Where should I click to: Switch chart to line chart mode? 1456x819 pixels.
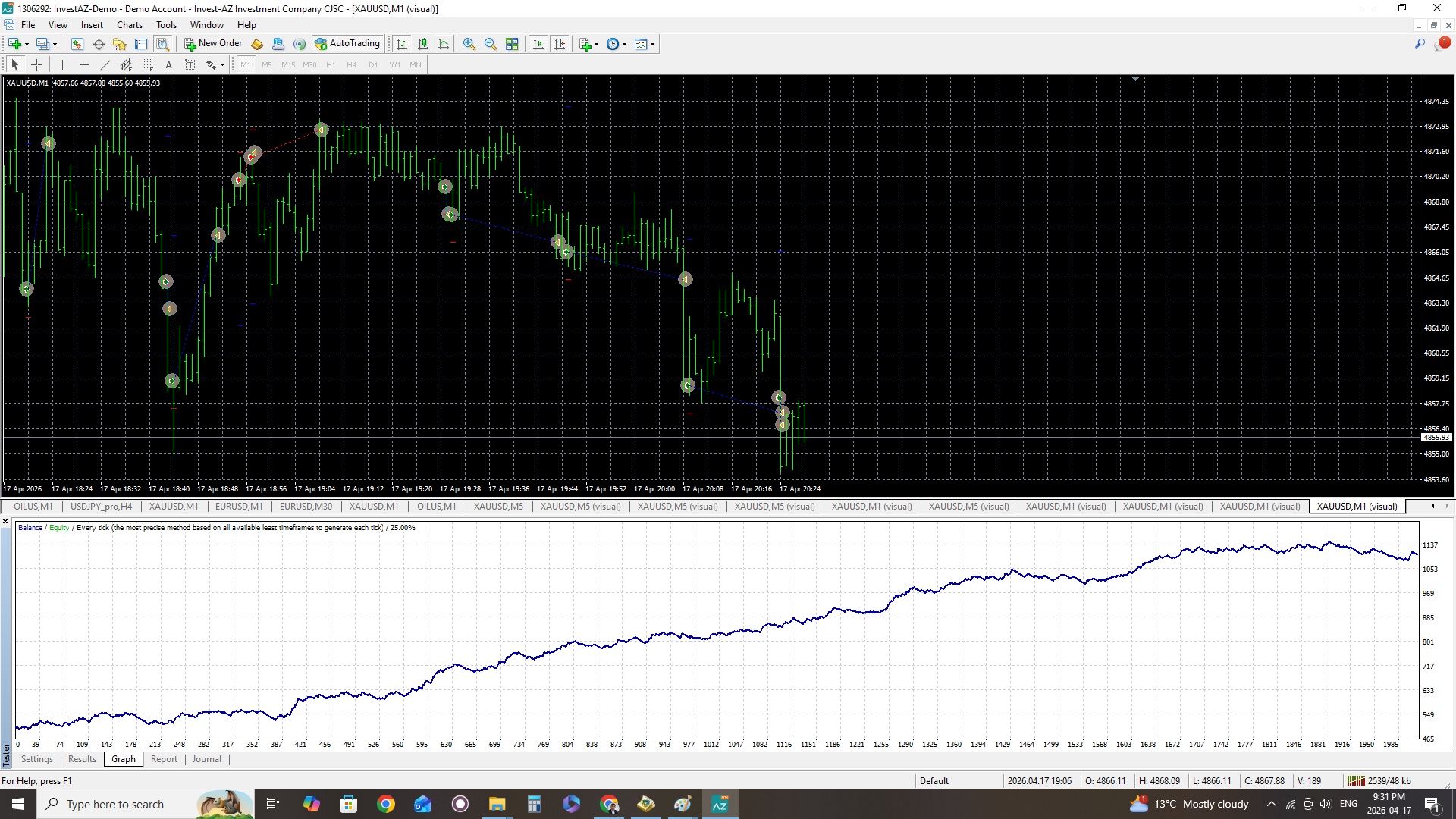coord(444,44)
